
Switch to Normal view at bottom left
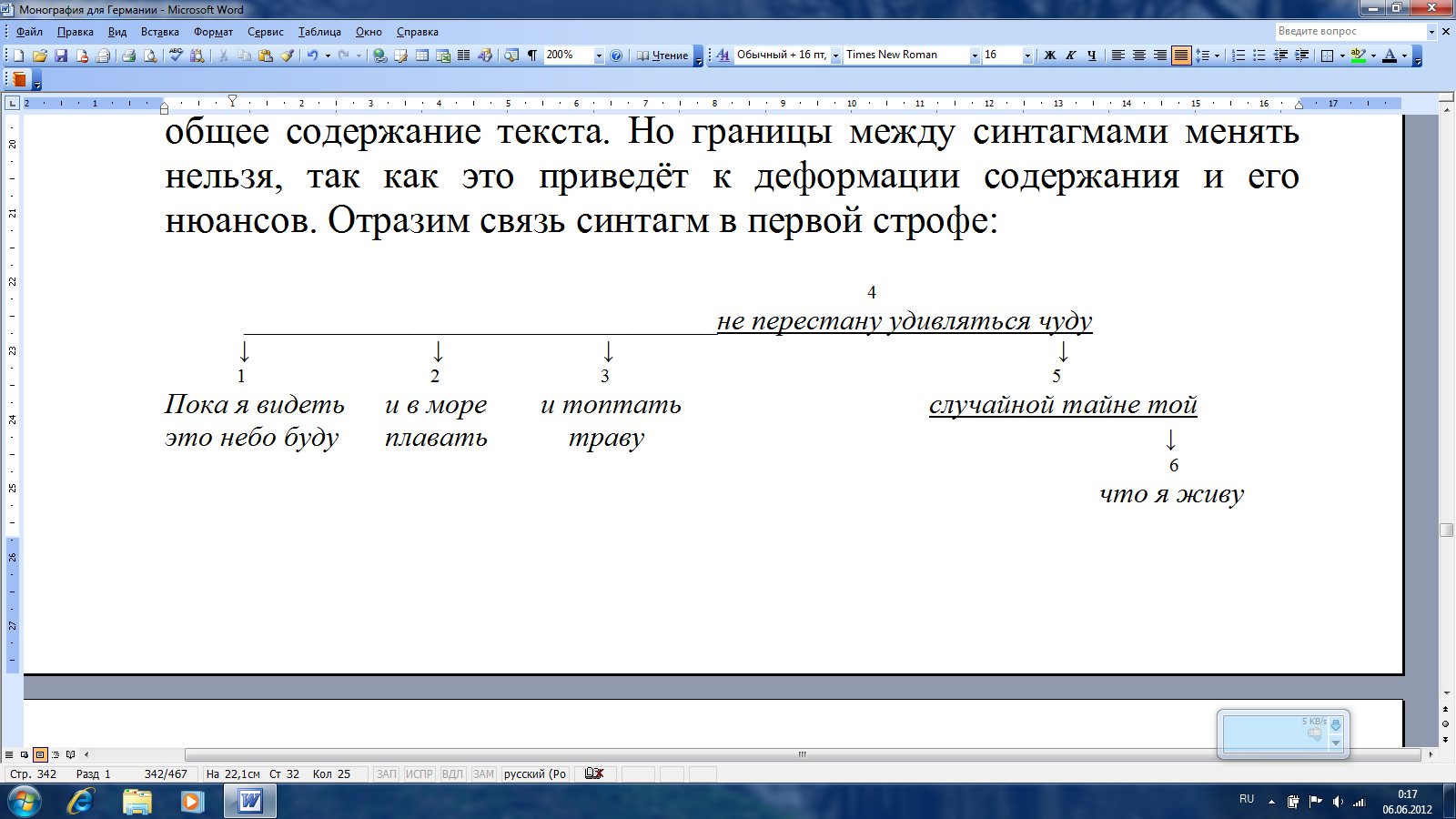[x=9, y=754]
